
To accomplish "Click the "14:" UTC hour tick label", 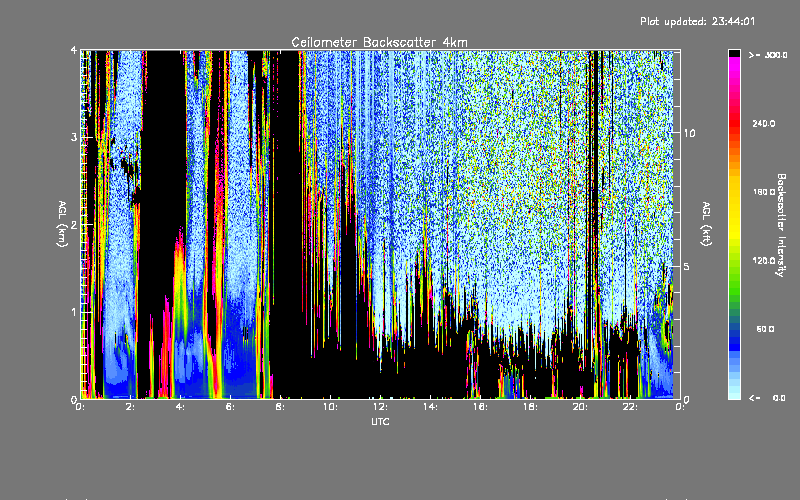I will click(x=430, y=407).
